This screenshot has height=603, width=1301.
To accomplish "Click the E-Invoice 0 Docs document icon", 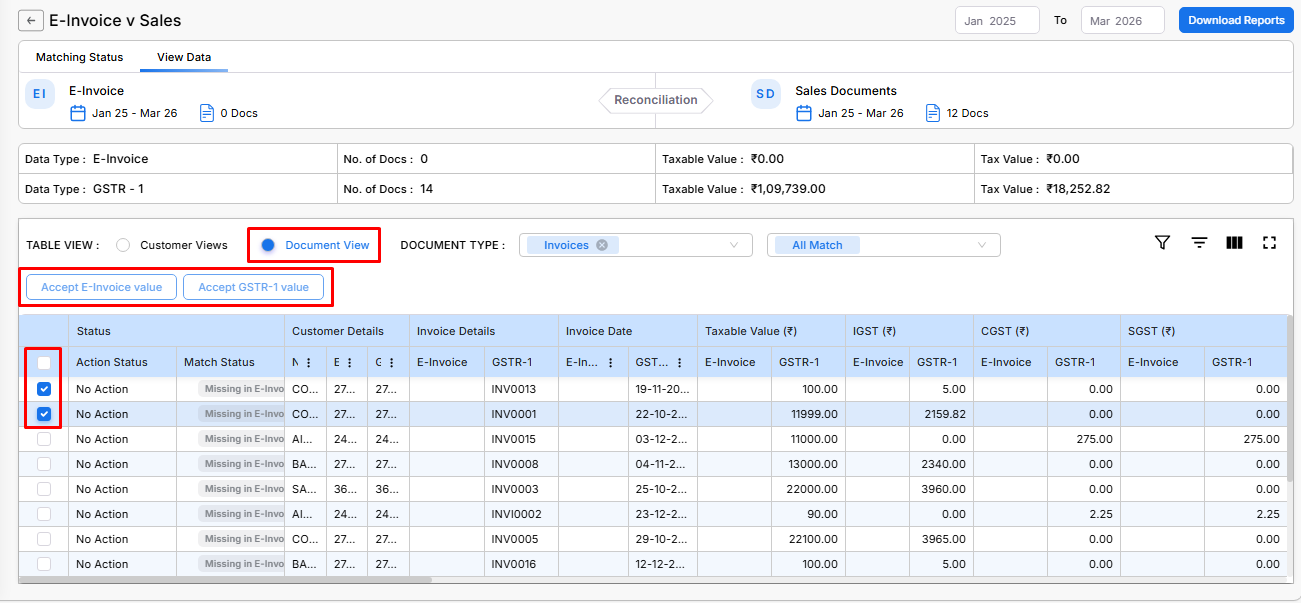I will point(207,113).
